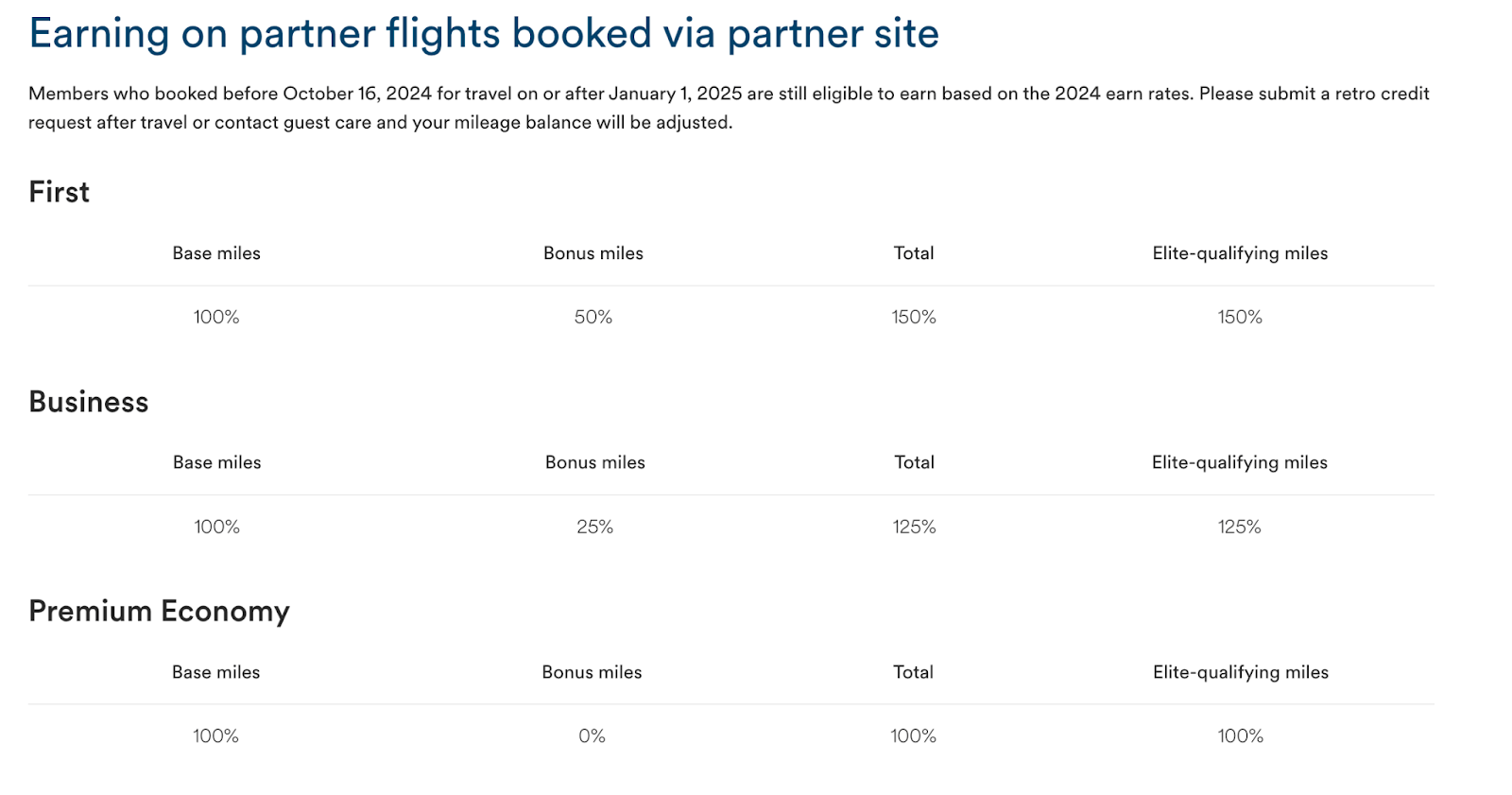Click the 125% elite-qualifying value in Business
This screenshot has width=1512, height=795.
click(x=1239, y=527)
